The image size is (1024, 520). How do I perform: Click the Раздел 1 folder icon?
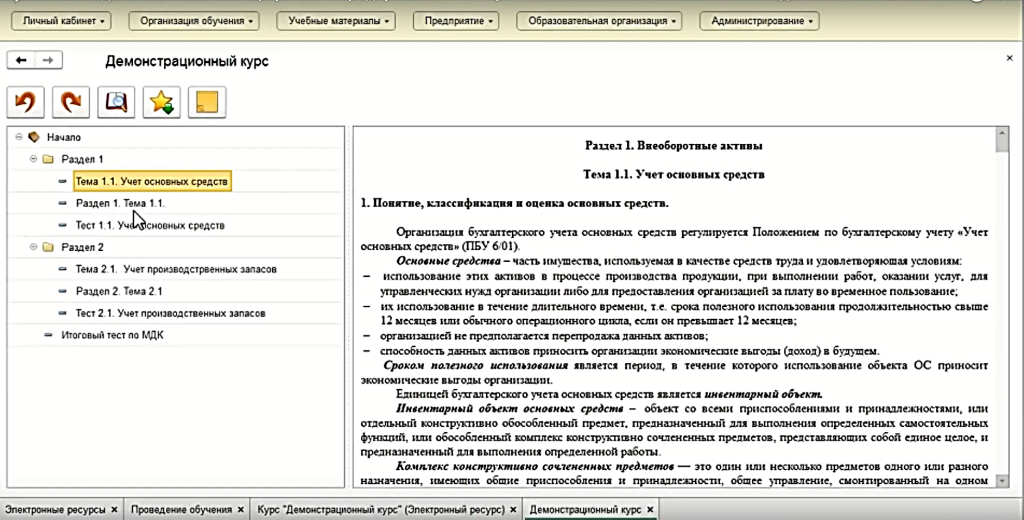(48, 159)
